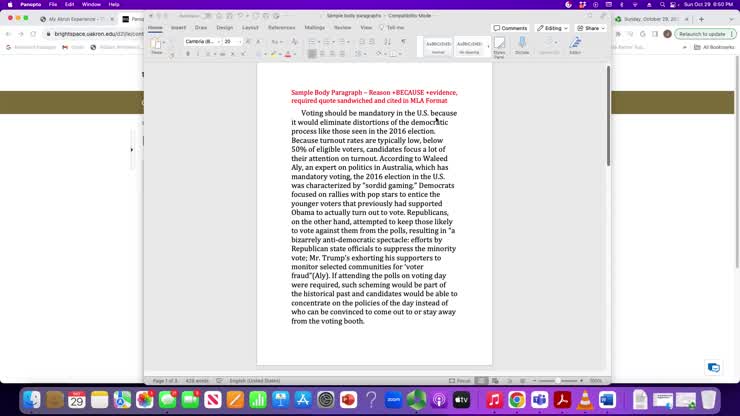Open Finder from the Dock
Image resolution: width=740 pixels, height=416 pixels.
click(x=32, y=400)
